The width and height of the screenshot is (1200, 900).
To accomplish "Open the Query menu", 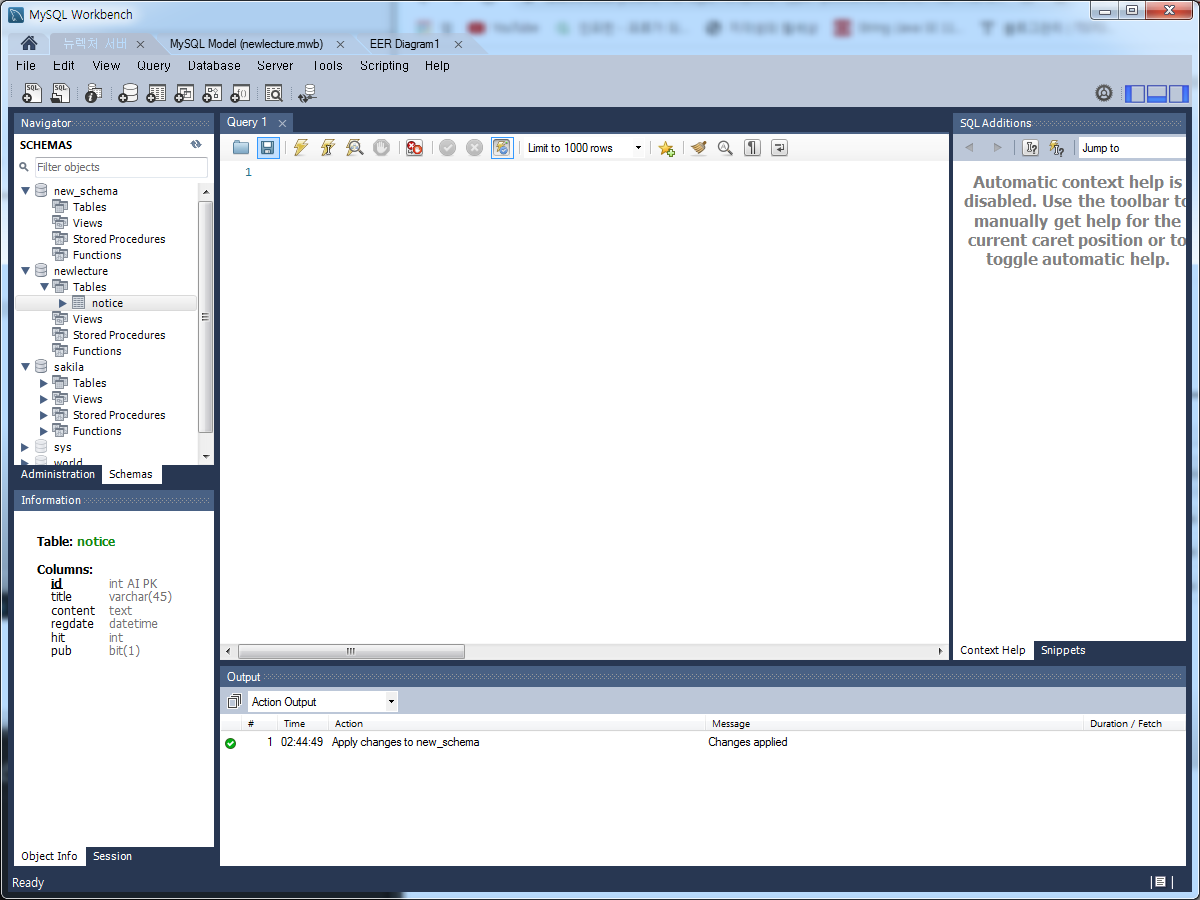I will (154, 66).
